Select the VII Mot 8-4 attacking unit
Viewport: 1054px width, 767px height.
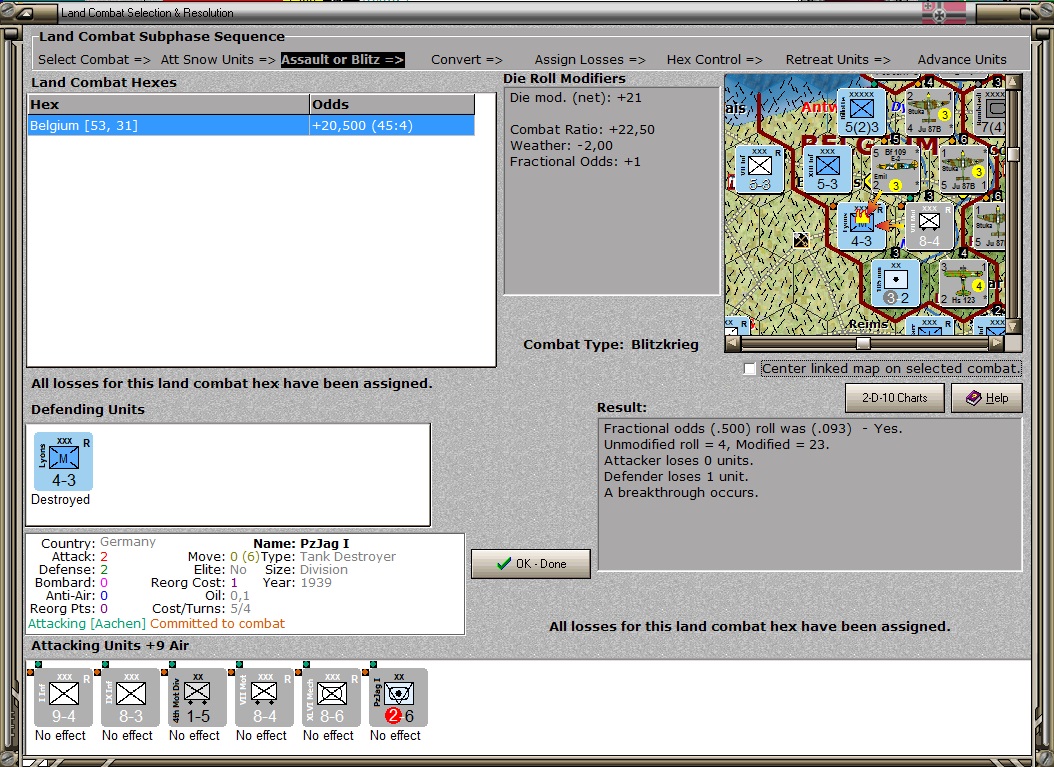[264, 698]
